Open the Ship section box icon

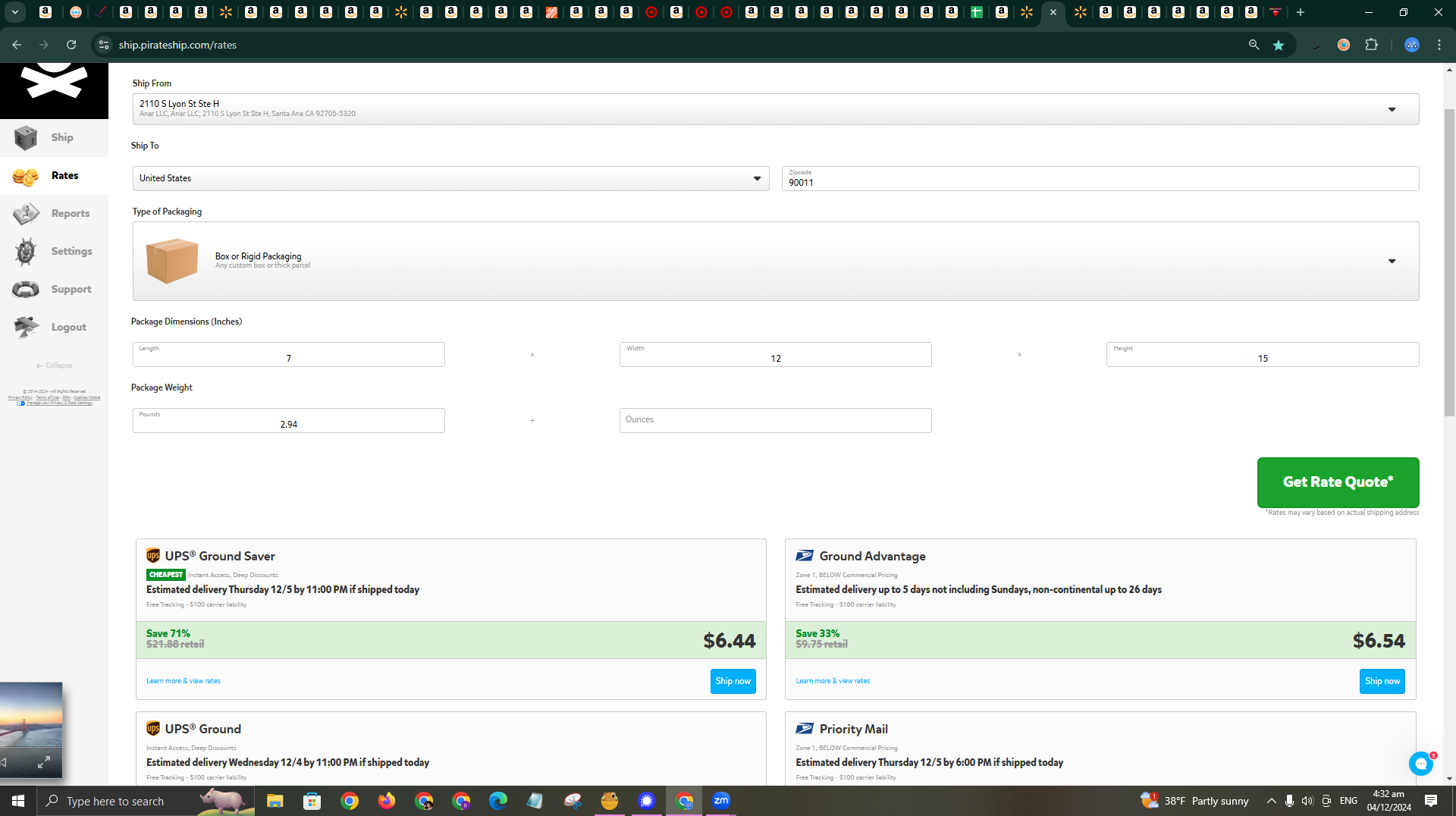tap(26, 137)
